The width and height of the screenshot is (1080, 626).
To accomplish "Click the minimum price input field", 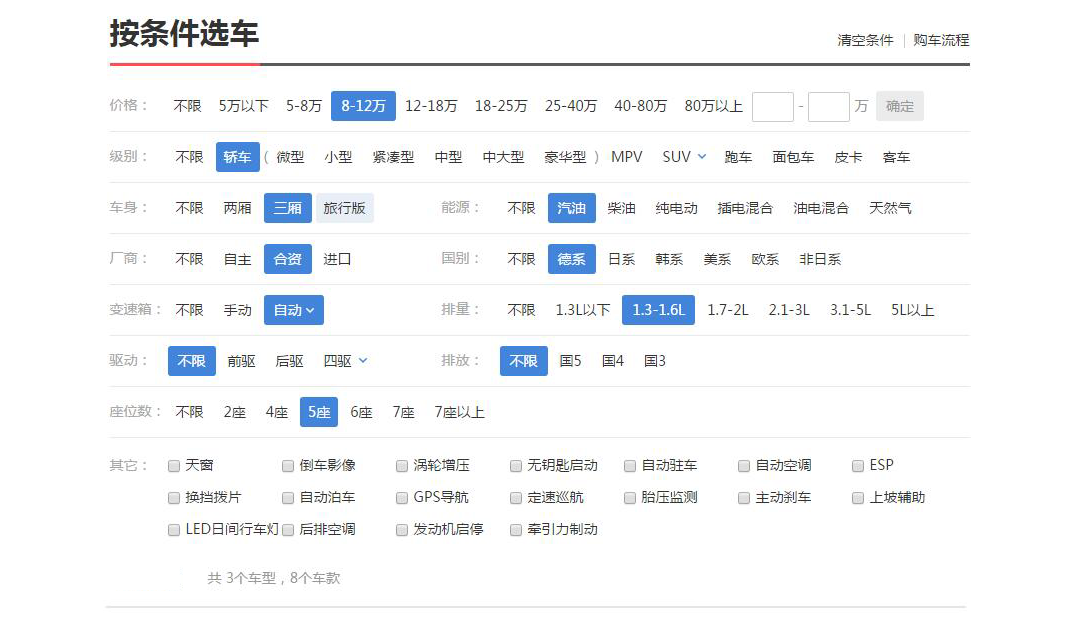I will [x=772, y=106].
